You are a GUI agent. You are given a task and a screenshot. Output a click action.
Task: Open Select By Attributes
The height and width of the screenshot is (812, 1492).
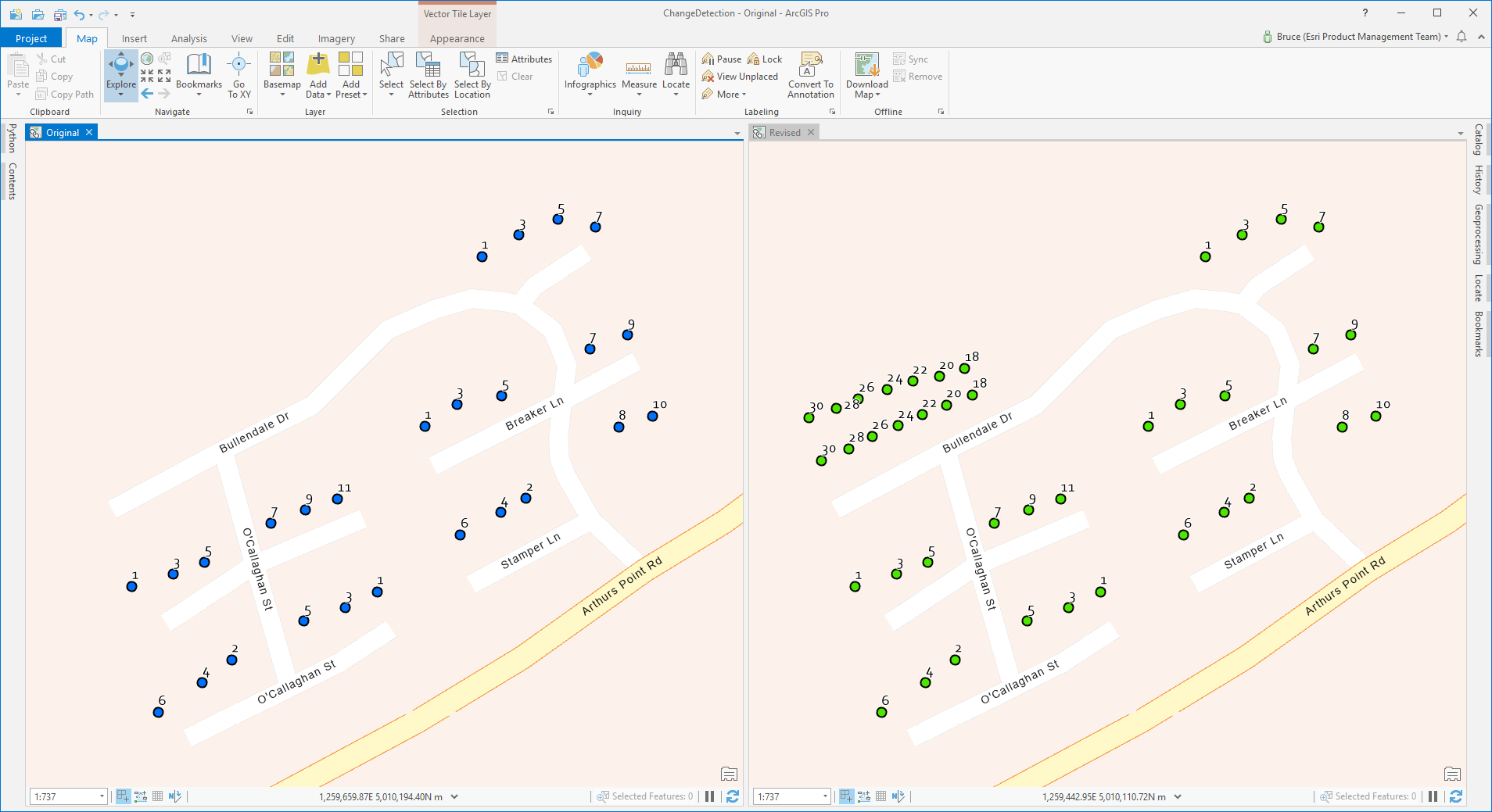(x=428, y=74)
